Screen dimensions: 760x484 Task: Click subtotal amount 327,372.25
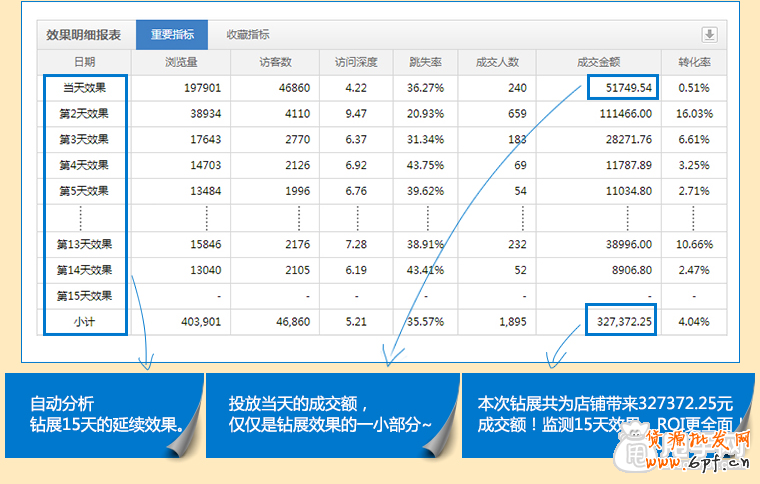(x=624, y=322)
